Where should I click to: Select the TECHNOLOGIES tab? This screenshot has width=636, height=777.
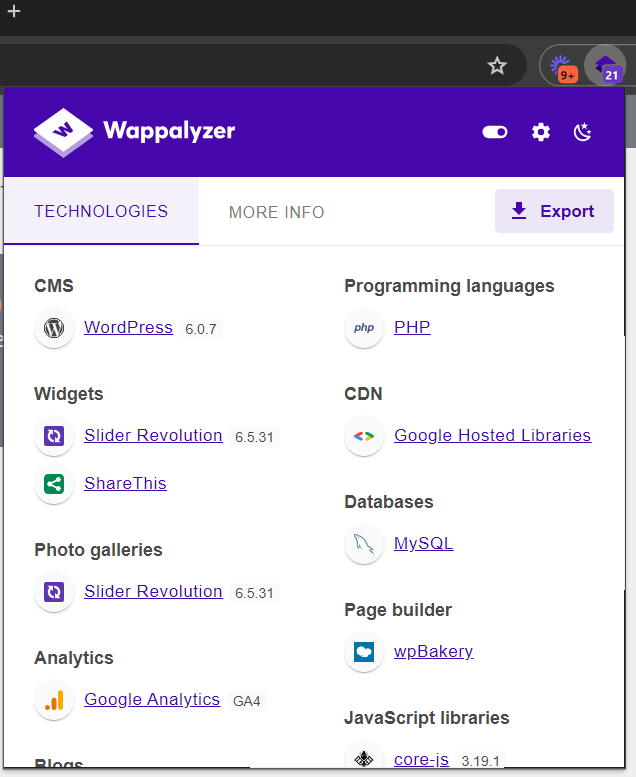tap(101, 211)
